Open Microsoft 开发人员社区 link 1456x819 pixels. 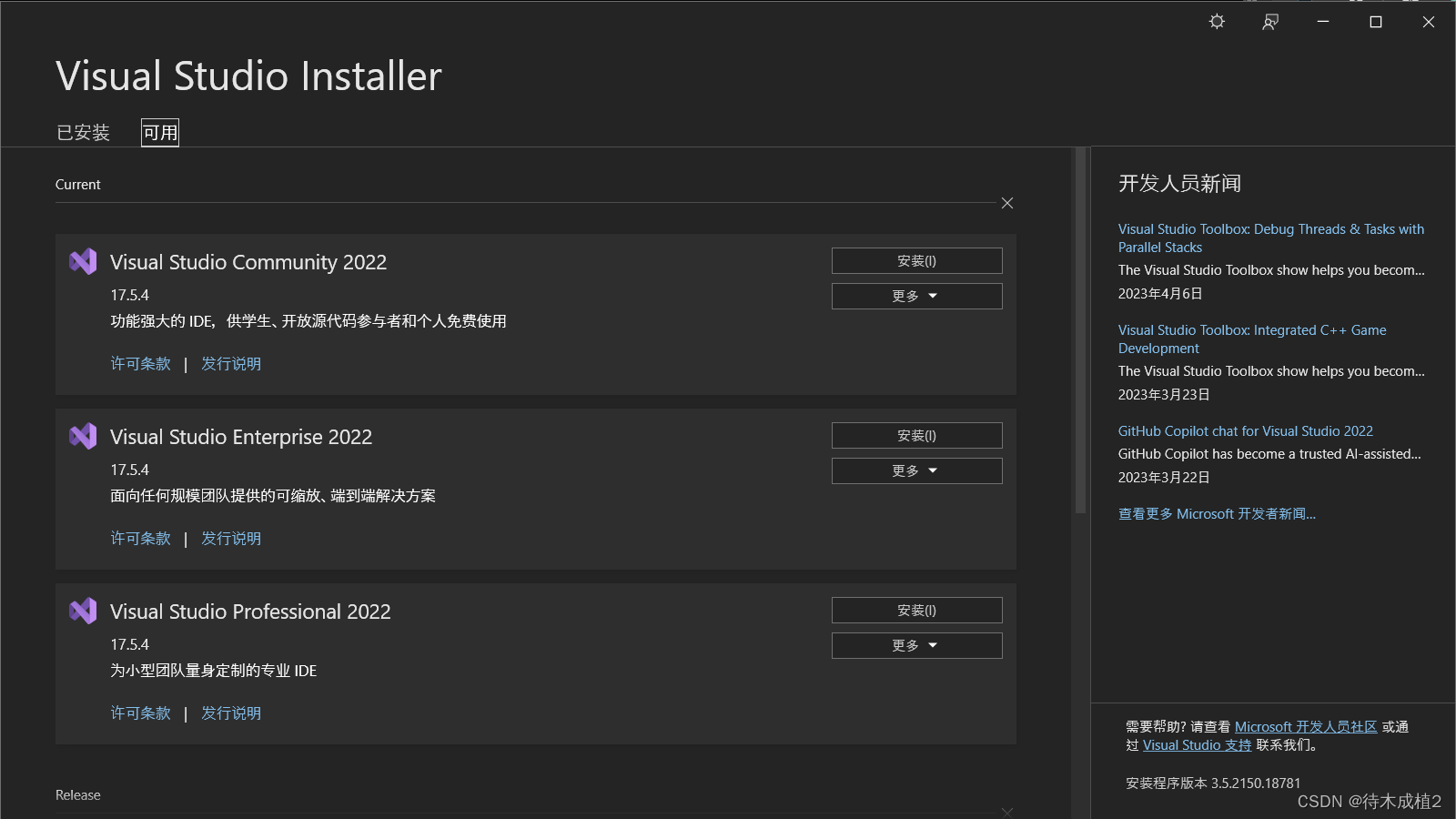pos(1306,727)
